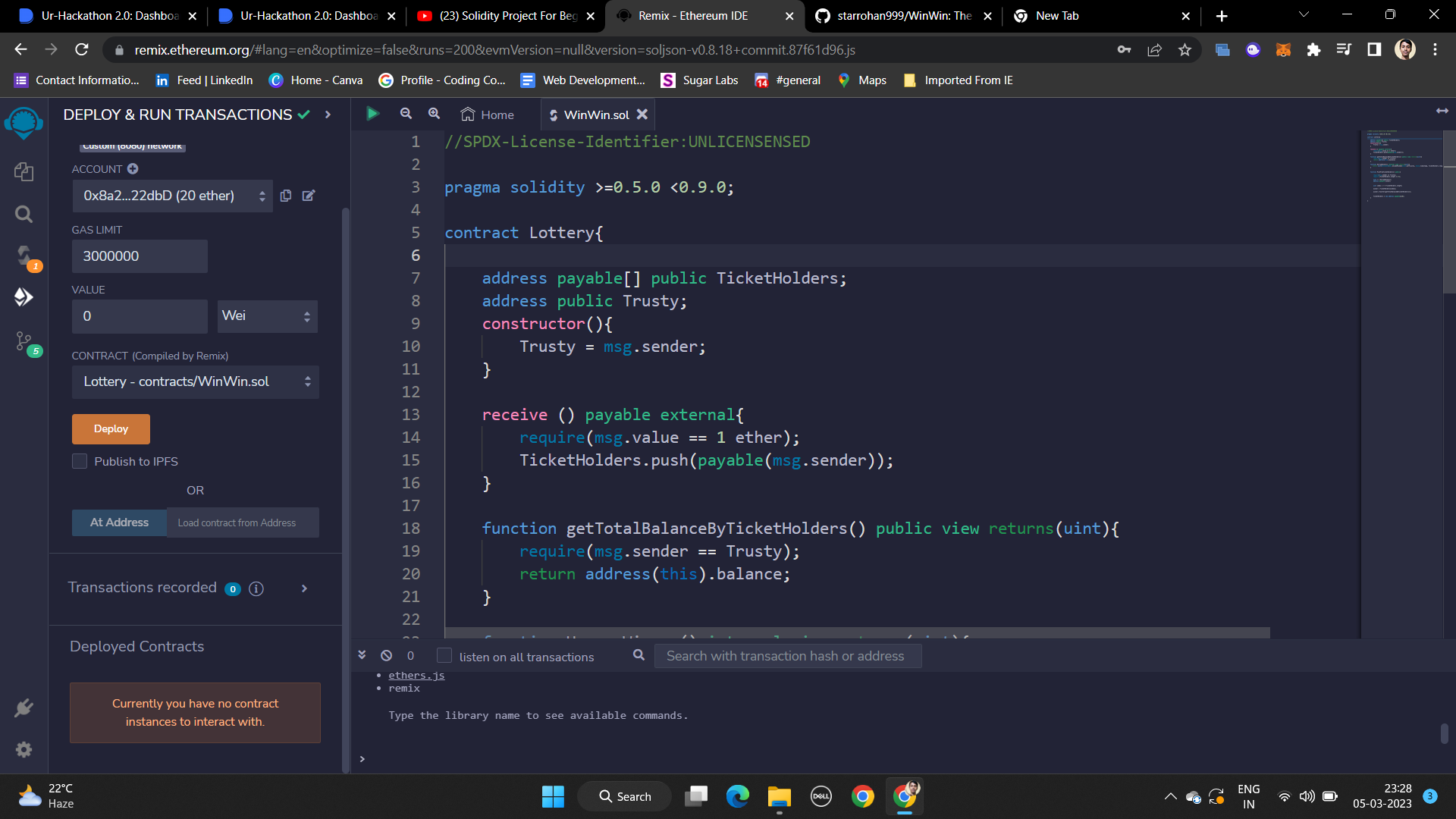Switch to the starrohan999/WinWin GitHub browser tab
The width and height of the screenshot is (1456, 819).
pos(902,16)
